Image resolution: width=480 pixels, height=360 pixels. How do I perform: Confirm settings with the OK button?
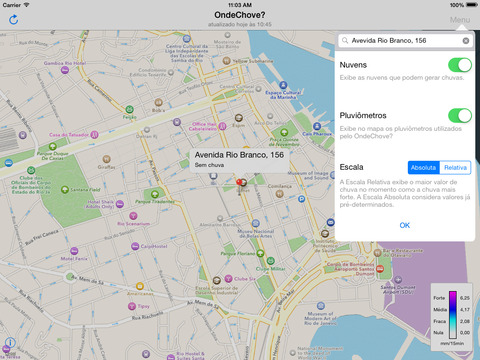pos(405,225)
